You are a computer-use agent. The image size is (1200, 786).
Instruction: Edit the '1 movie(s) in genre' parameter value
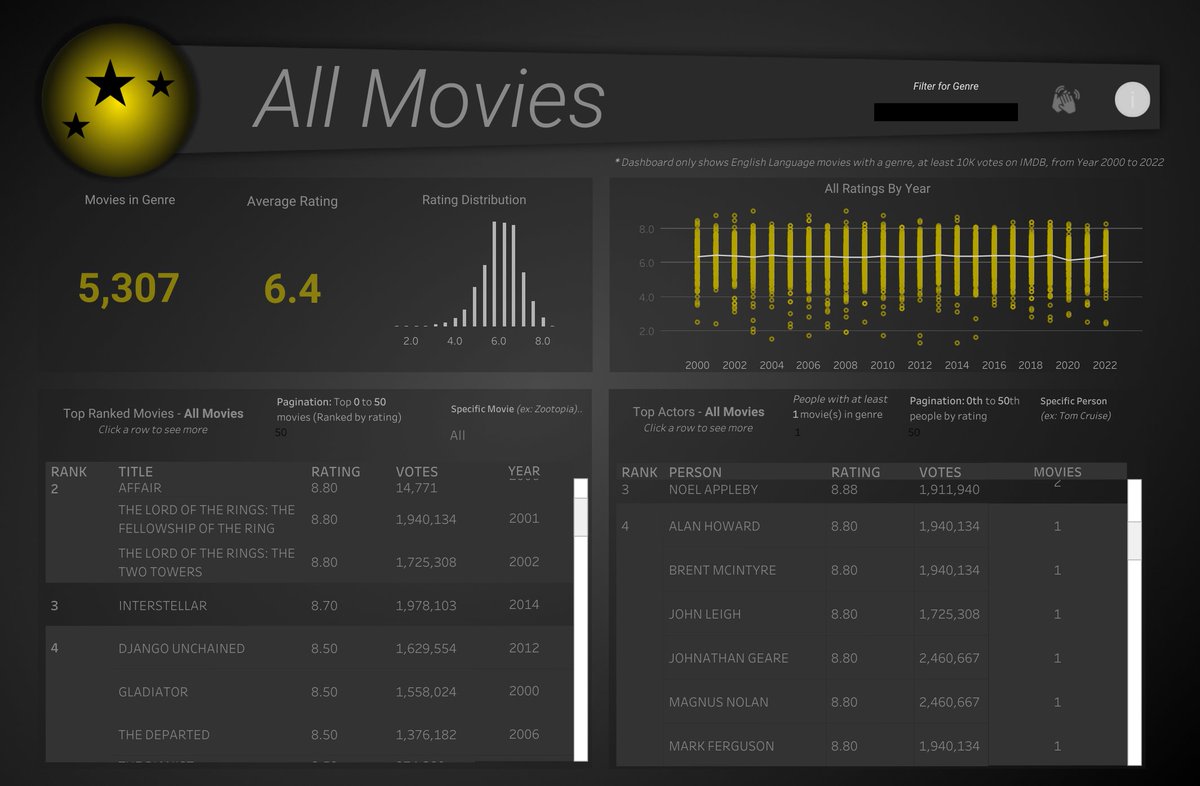pos(798,432)
